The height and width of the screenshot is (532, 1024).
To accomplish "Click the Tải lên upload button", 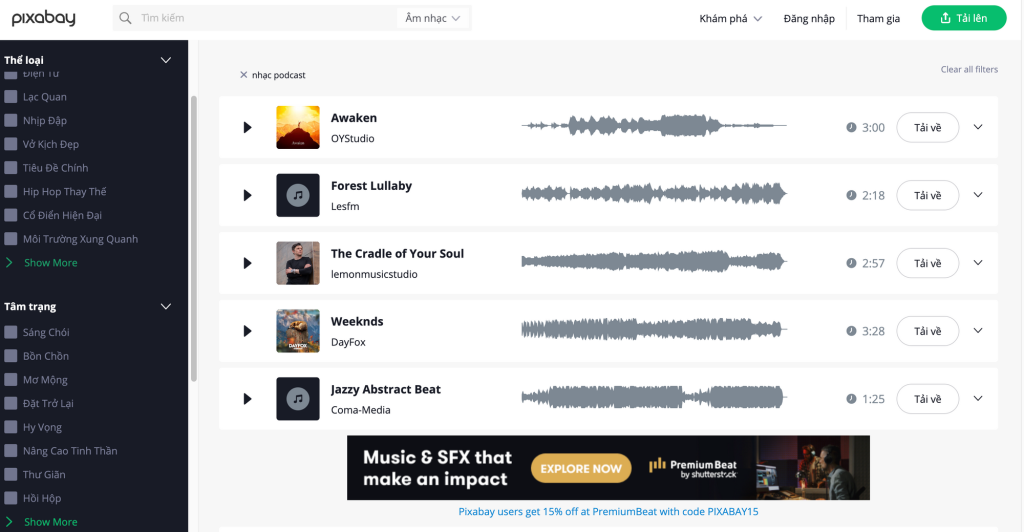I will (x=964, y=18).
